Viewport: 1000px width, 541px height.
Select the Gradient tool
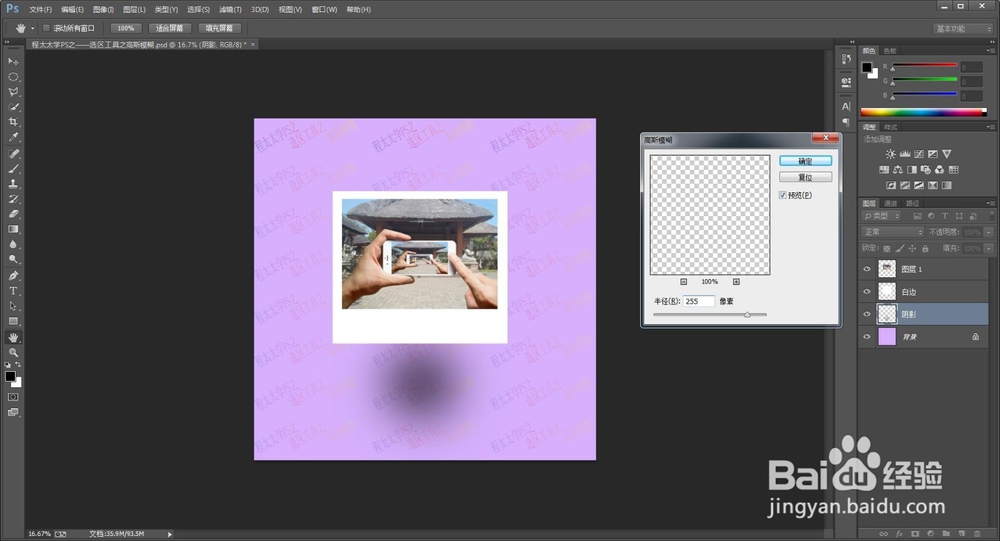(13, 229)
